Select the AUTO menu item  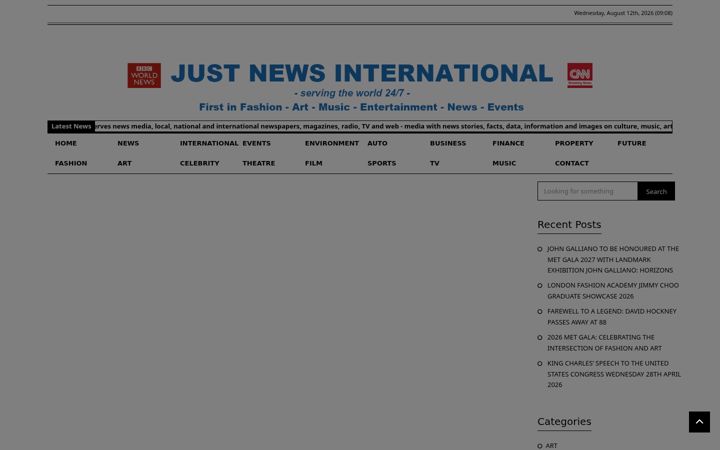377,143
